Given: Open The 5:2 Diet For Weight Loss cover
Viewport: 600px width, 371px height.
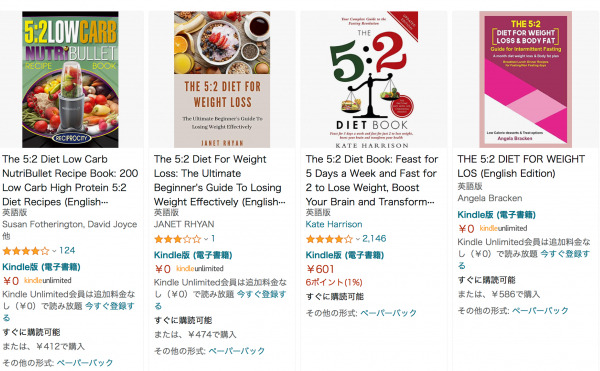Looking at the screenshot, I should point(222,79).
